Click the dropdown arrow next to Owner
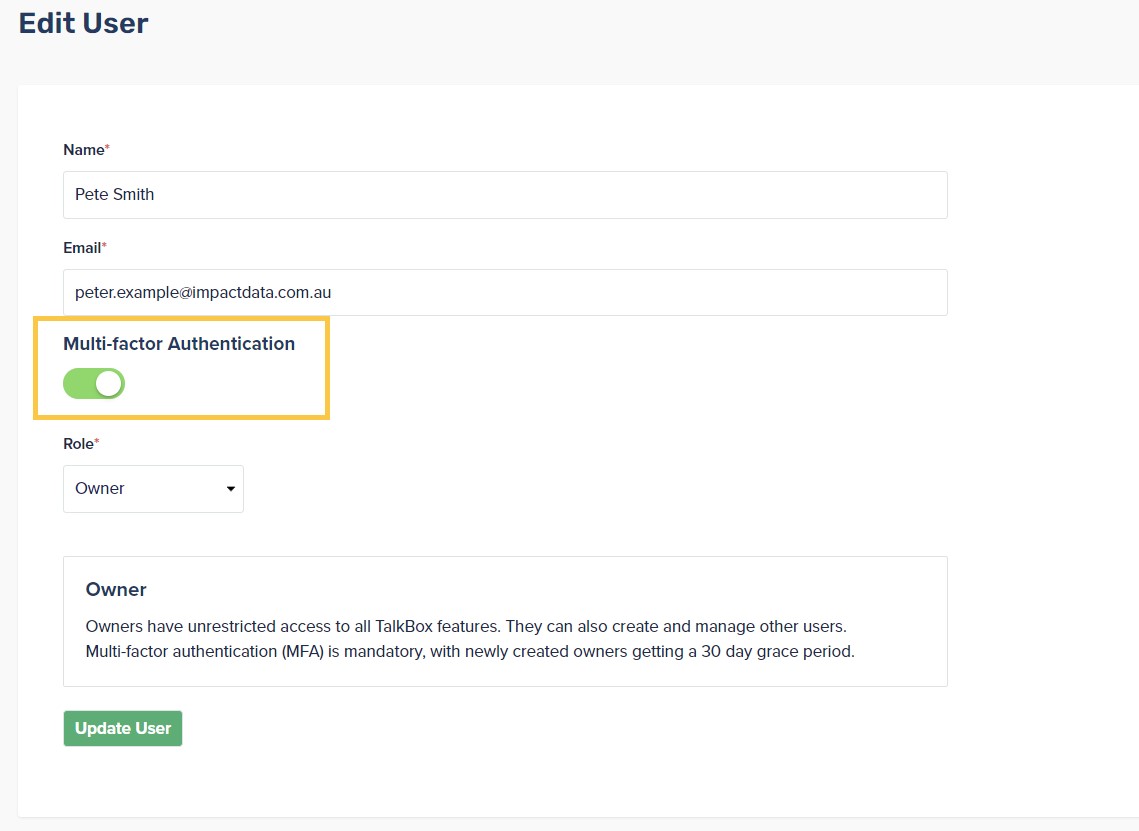This screenshot has width=1139, height=831. click(x=230, y=489)
